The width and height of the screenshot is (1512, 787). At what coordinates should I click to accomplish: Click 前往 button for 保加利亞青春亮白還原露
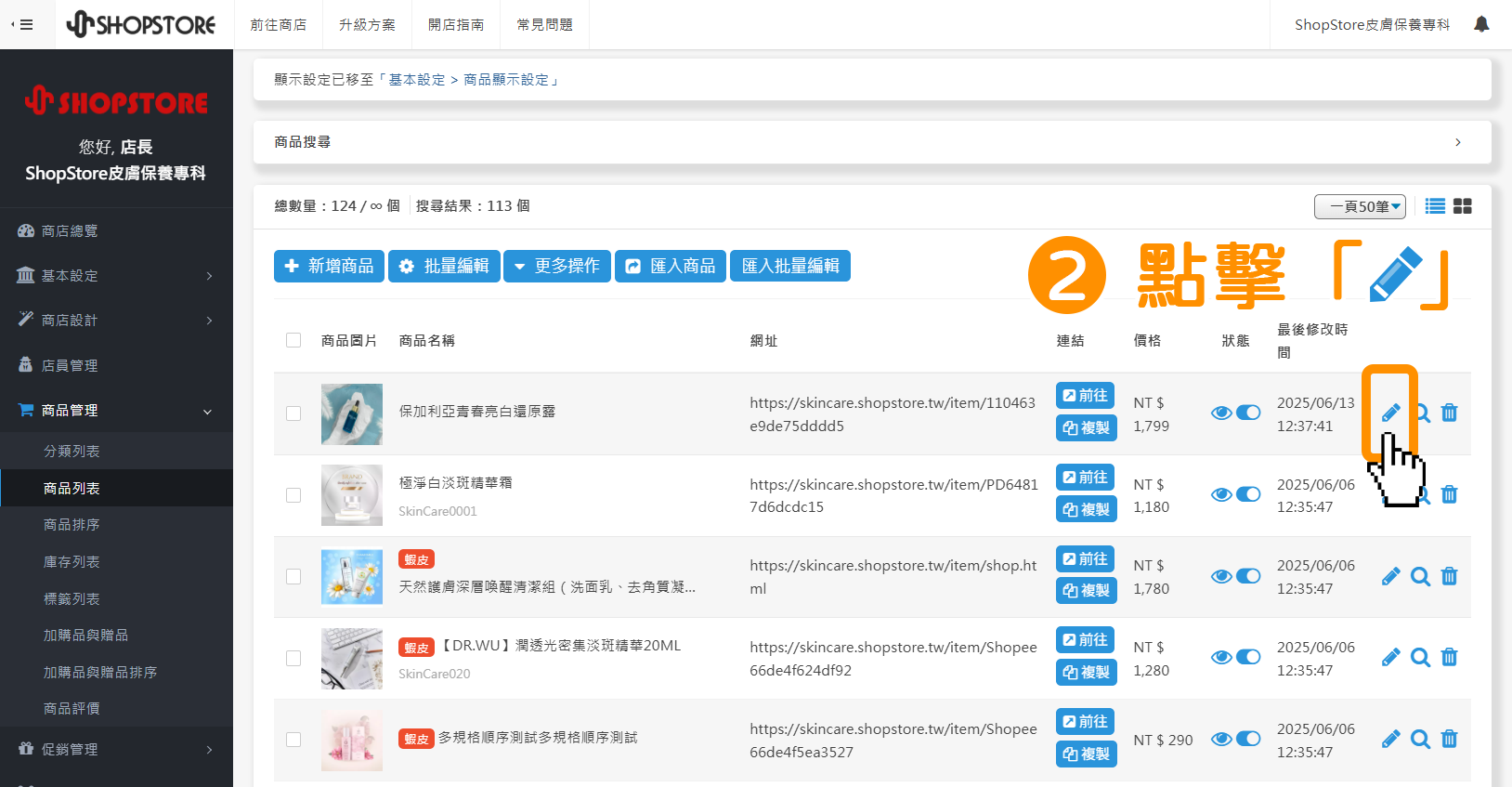[1086, 396]
